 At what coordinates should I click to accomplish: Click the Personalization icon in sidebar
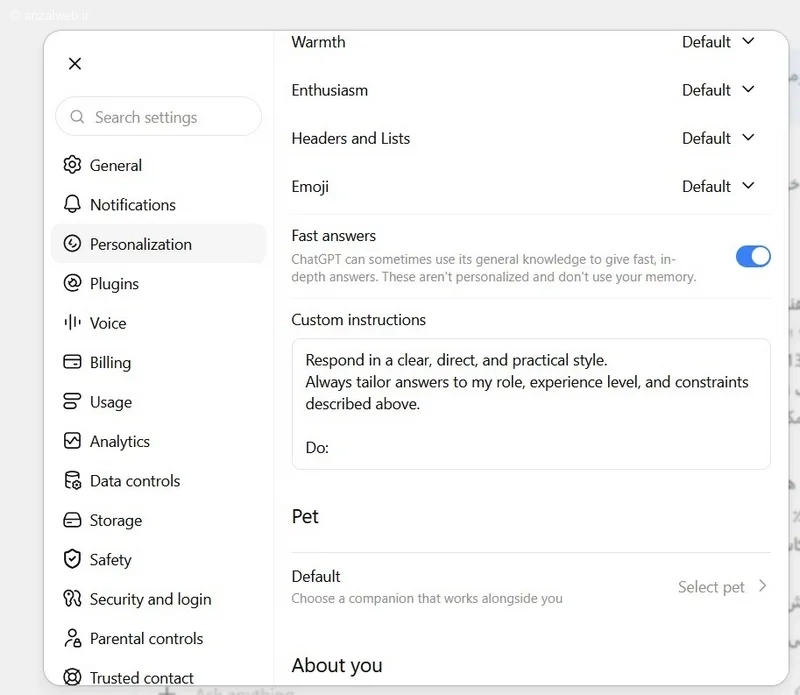click(x=72, y=243)
